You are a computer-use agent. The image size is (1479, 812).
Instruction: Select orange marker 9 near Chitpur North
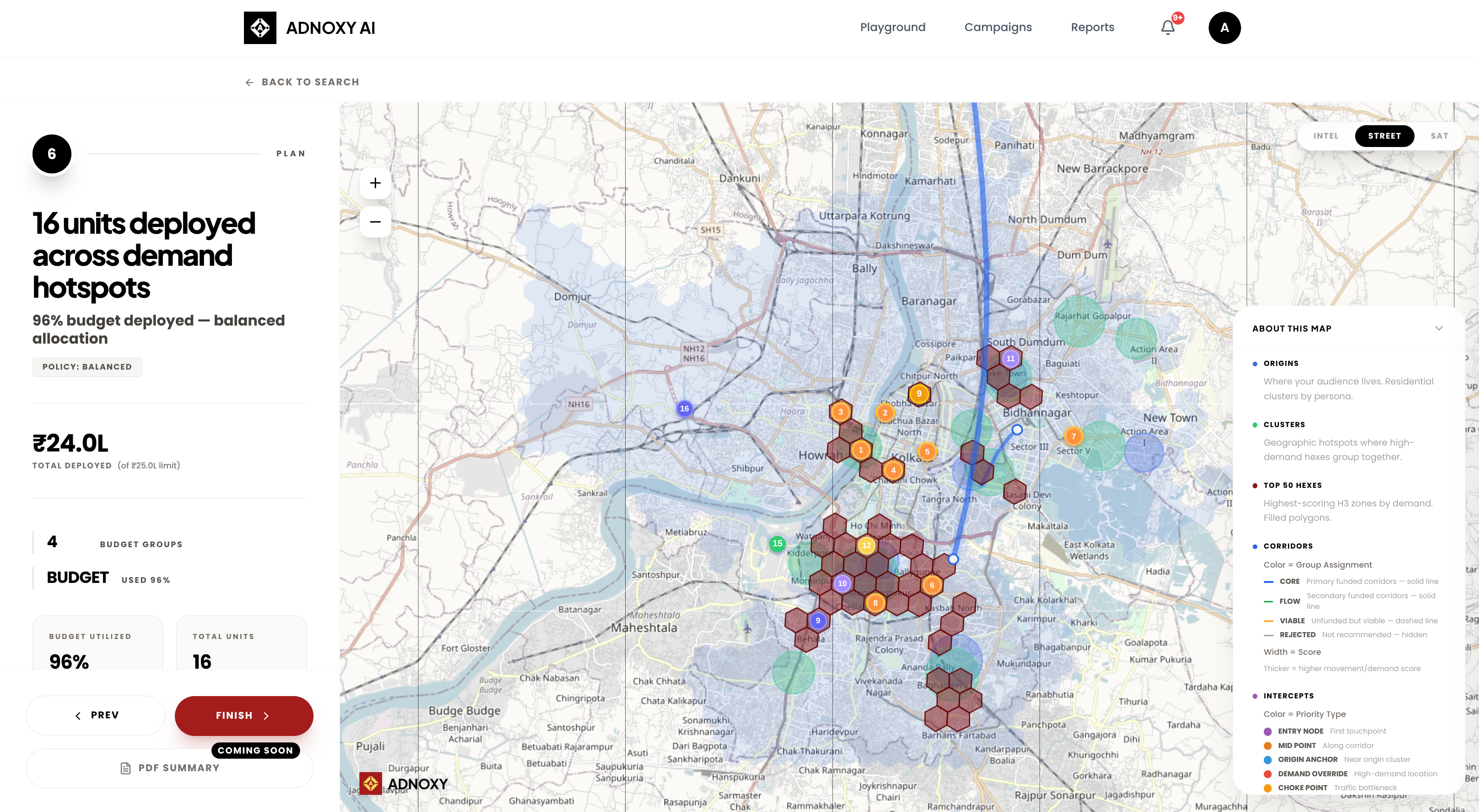tap(919, 393)
